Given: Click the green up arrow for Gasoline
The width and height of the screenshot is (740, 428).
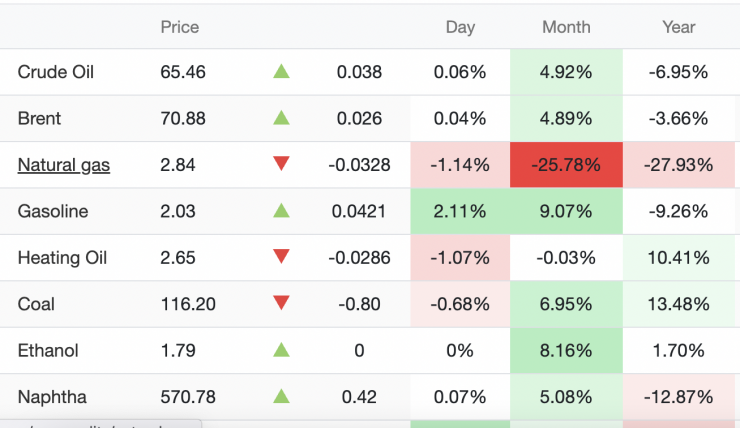Looking at the screenshot, I should [281, 211].
